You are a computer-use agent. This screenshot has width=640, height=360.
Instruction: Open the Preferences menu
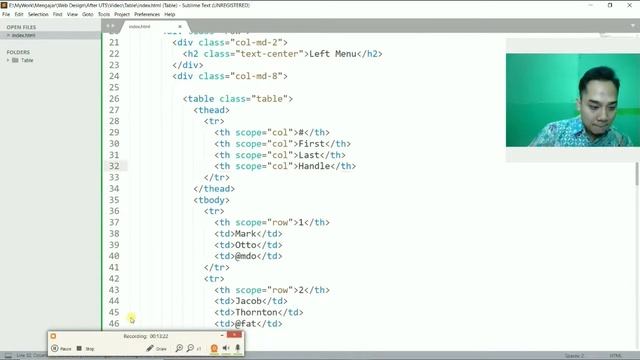coord(147,14)
